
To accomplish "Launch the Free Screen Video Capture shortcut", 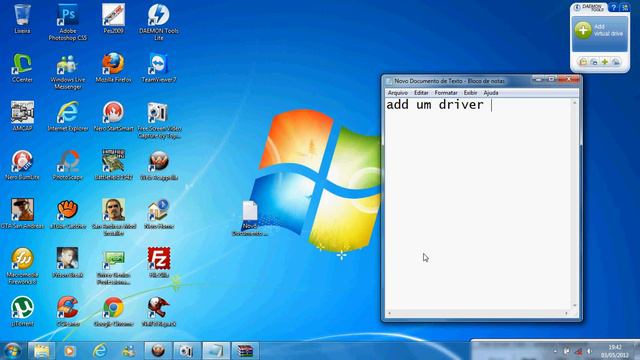I will pyautogui.click(x=159, y=120).
